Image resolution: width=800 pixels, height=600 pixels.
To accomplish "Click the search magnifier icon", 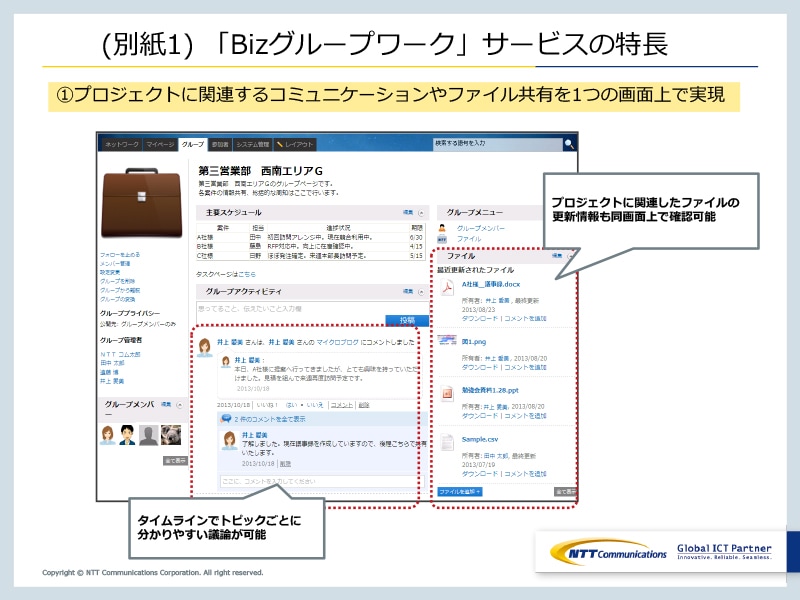I will pyautogui.click(x=569, y=144).
